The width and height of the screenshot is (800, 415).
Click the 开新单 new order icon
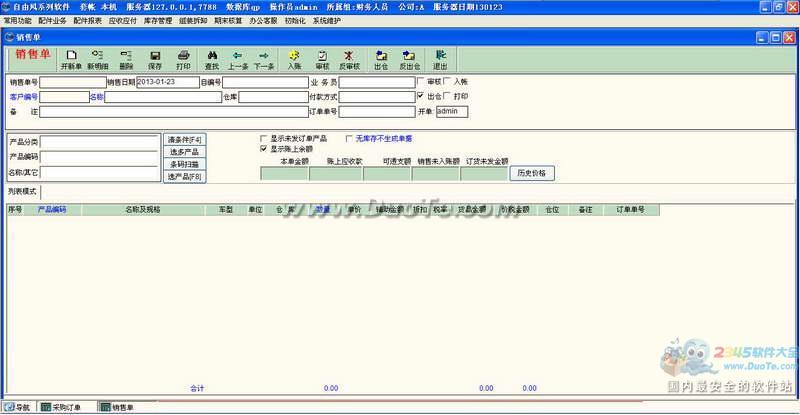point(71,55)
